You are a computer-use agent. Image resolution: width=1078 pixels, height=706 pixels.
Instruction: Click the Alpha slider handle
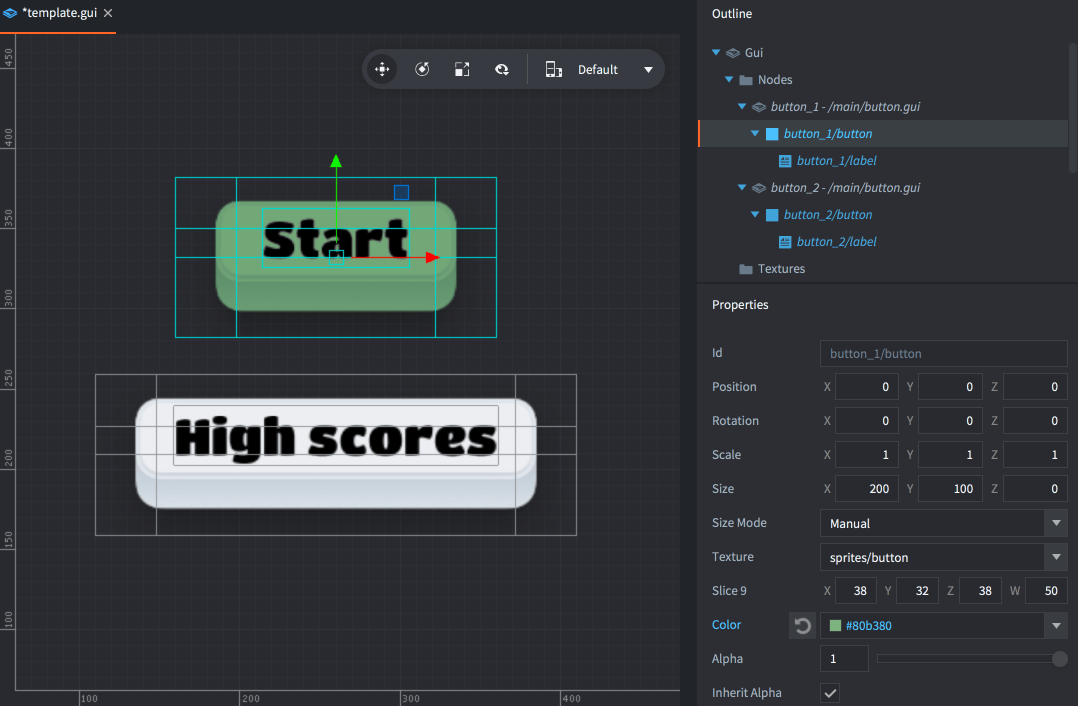[x=1060, y=659]
